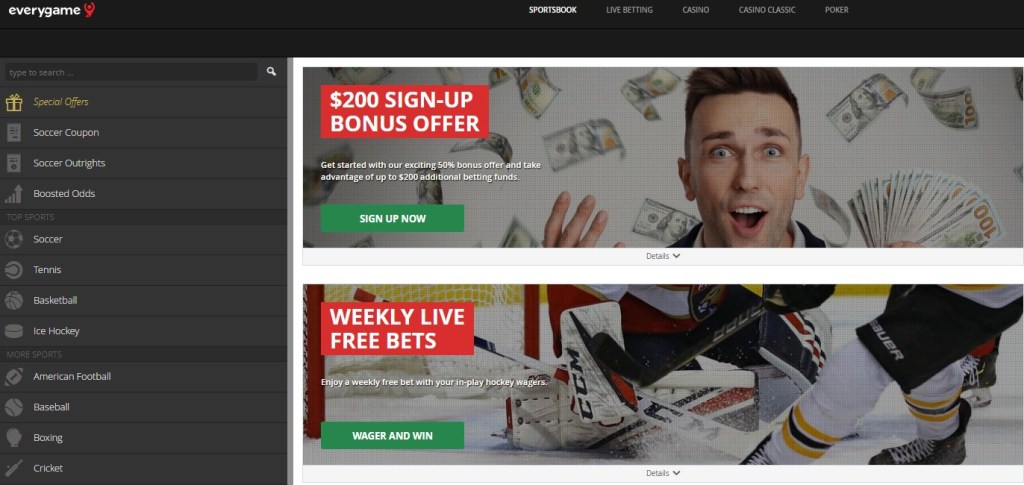Open Special Offers gift icon
The height and width of the screenshot is (485, 1024).
click(14, 102)
